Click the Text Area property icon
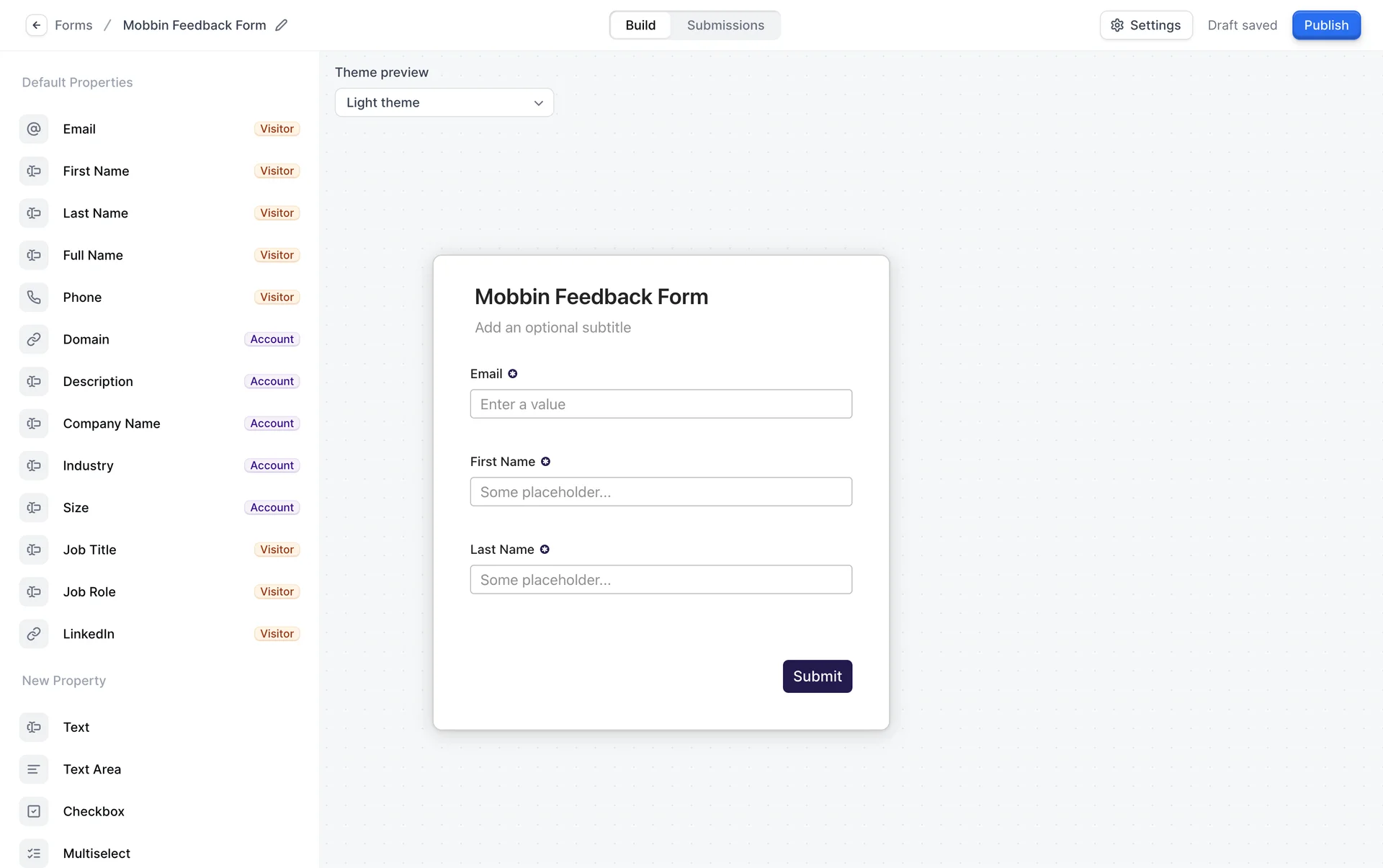 coord(34,769)
